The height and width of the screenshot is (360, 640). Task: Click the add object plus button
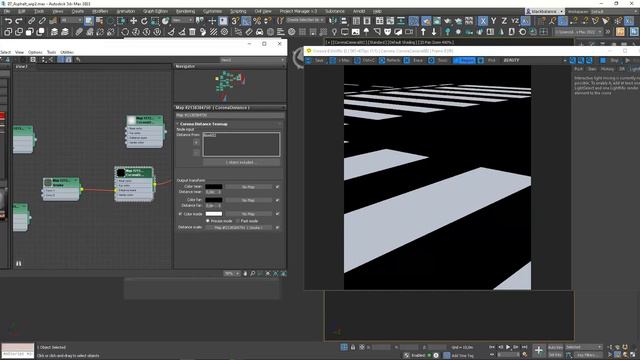point(196,142)
